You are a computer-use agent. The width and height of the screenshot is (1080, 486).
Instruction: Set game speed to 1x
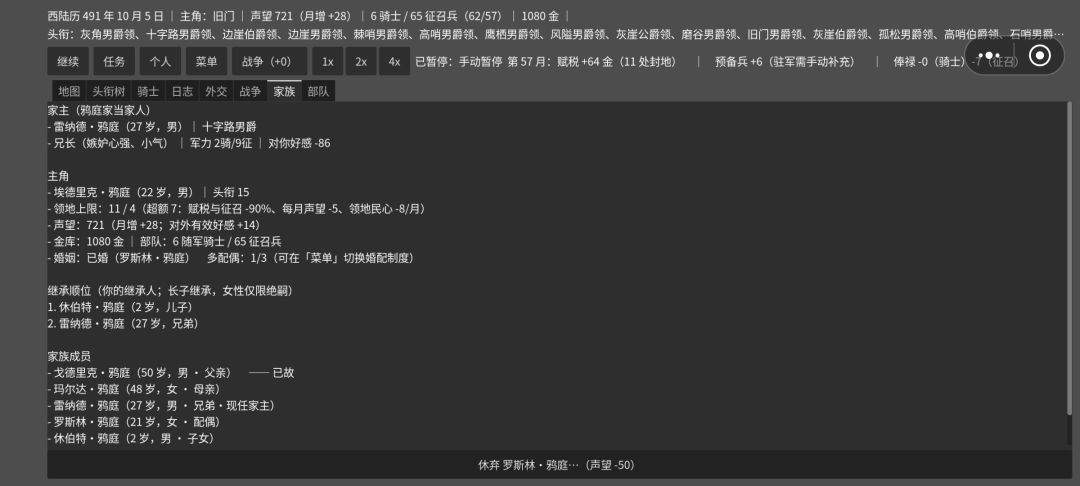[x=328, y=61]
